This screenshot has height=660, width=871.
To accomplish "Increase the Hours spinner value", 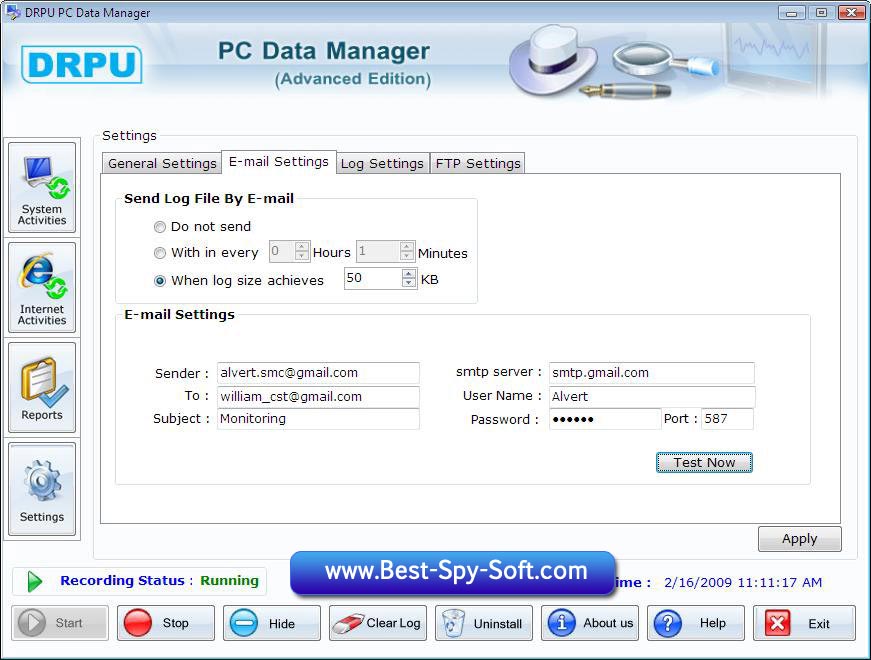I will click(x=302, y=246).
